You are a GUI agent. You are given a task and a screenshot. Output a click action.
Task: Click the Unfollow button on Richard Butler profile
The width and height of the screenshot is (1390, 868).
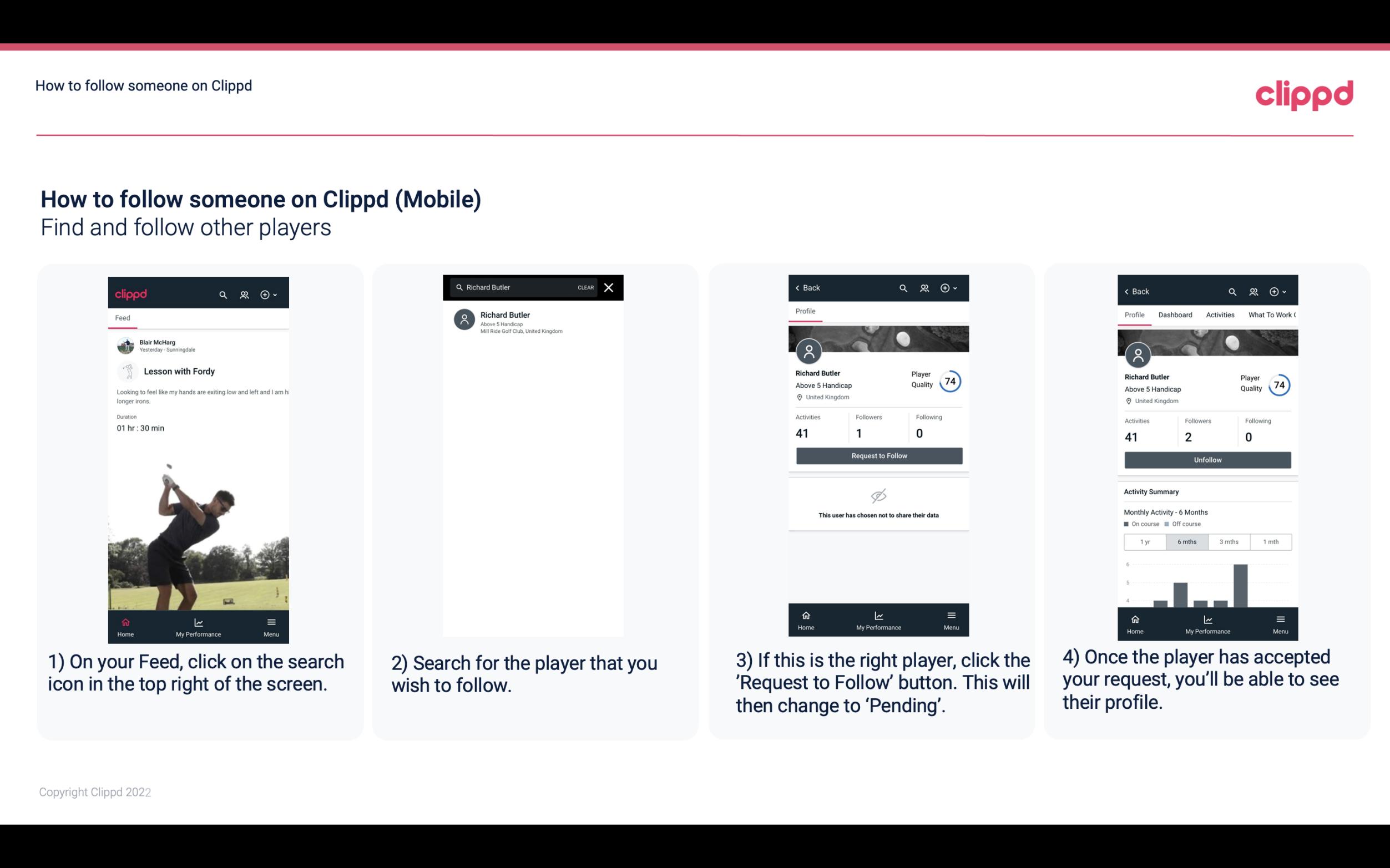tap(1207, 459)
